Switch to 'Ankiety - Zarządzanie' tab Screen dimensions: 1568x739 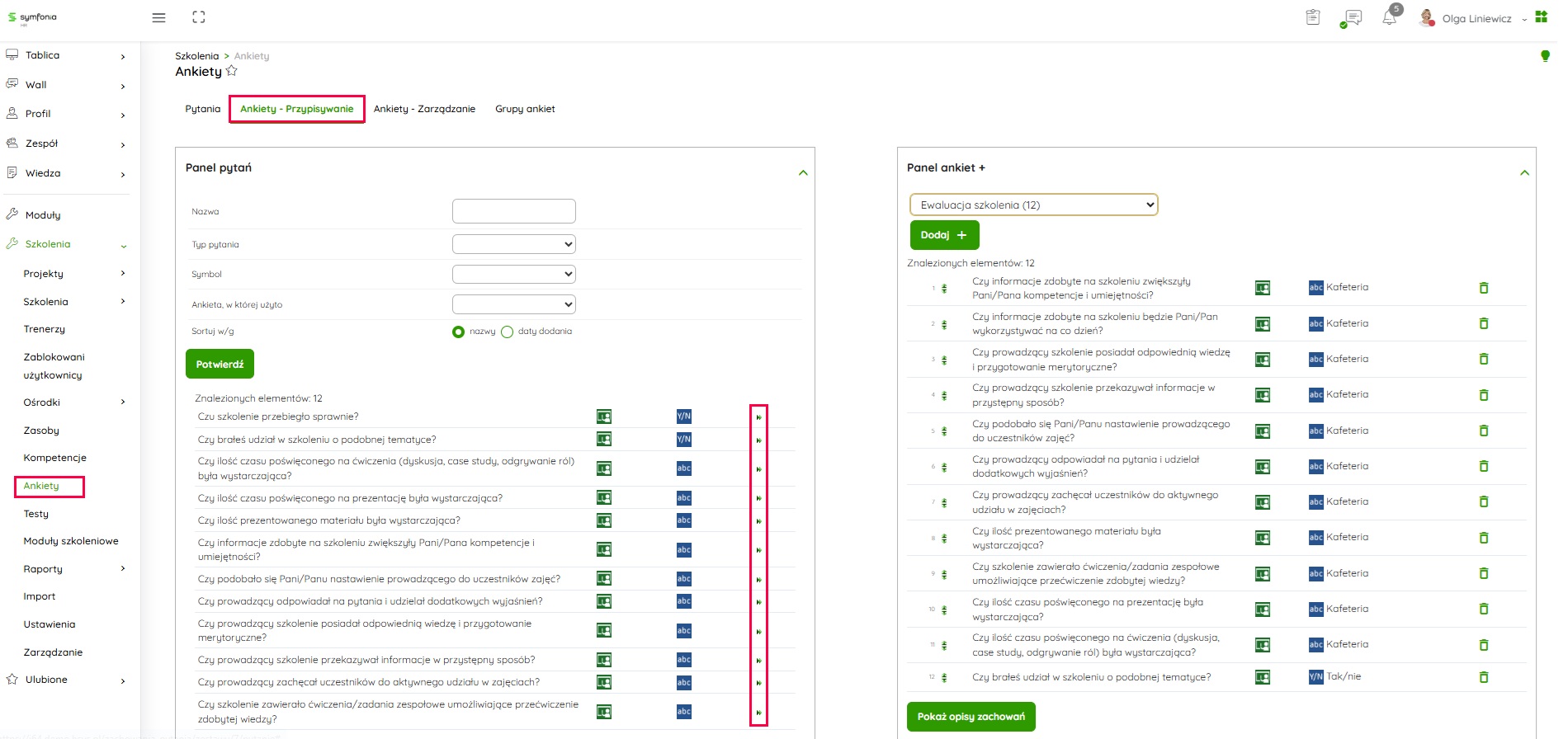424,109
